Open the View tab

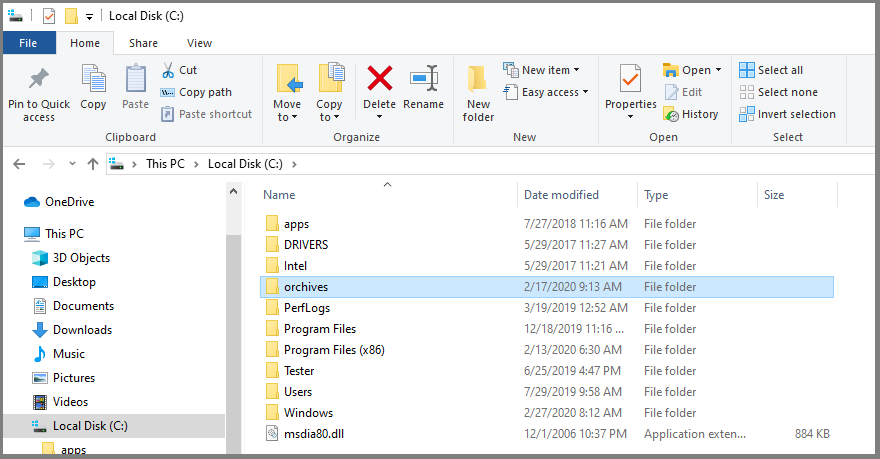click(199, 43)
